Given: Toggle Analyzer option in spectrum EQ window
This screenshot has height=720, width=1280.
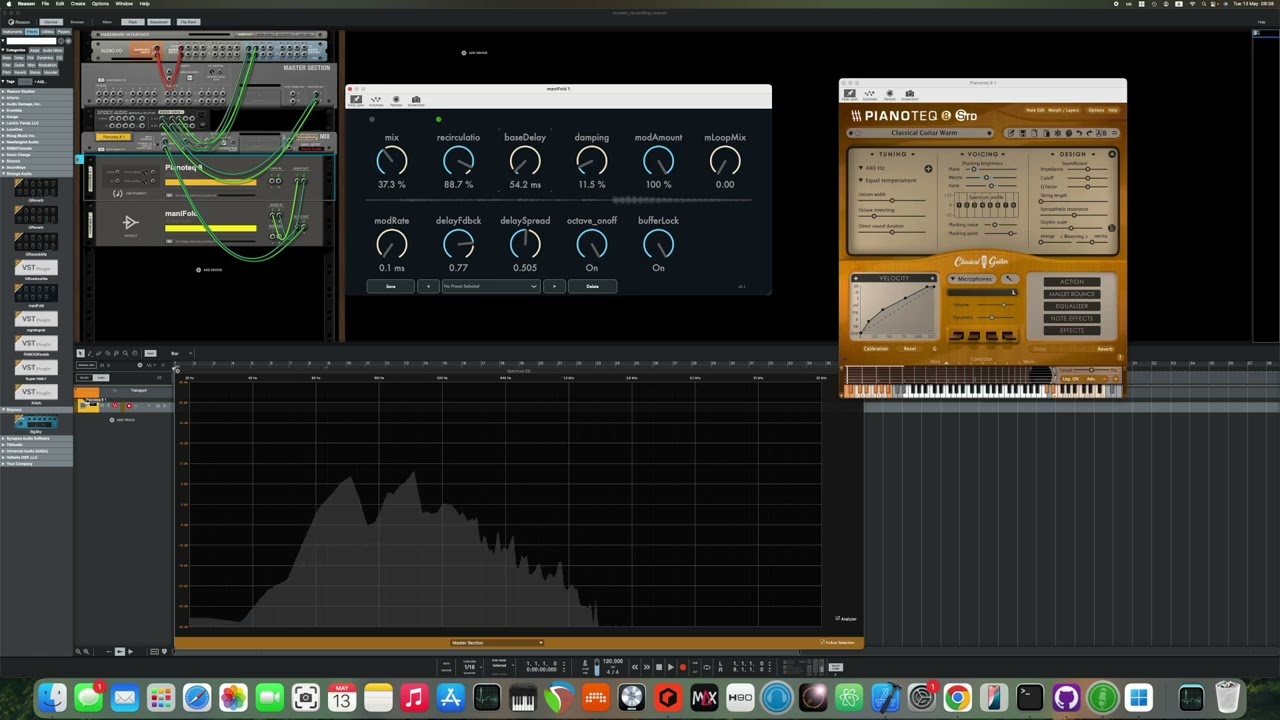Looking at the screenshot, I should (x=846, y=619).
